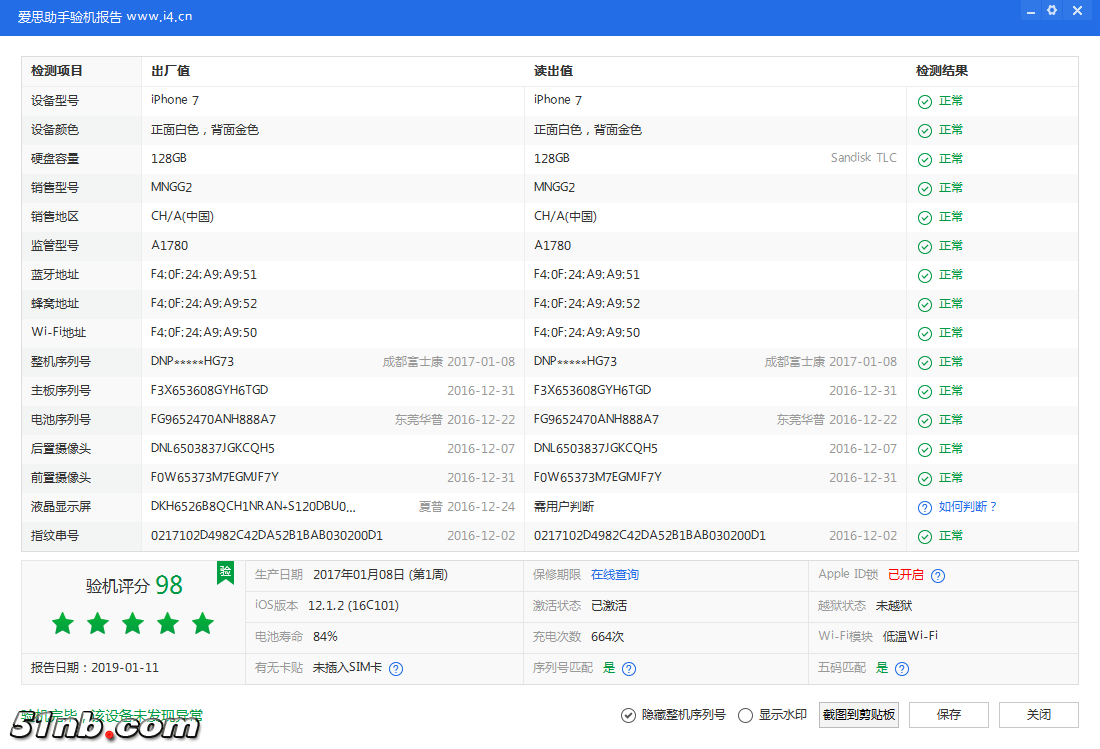1100x749 pixels.
Task: Click the 正常 check icon for 硬盘容量
Action: coord(923,158)
